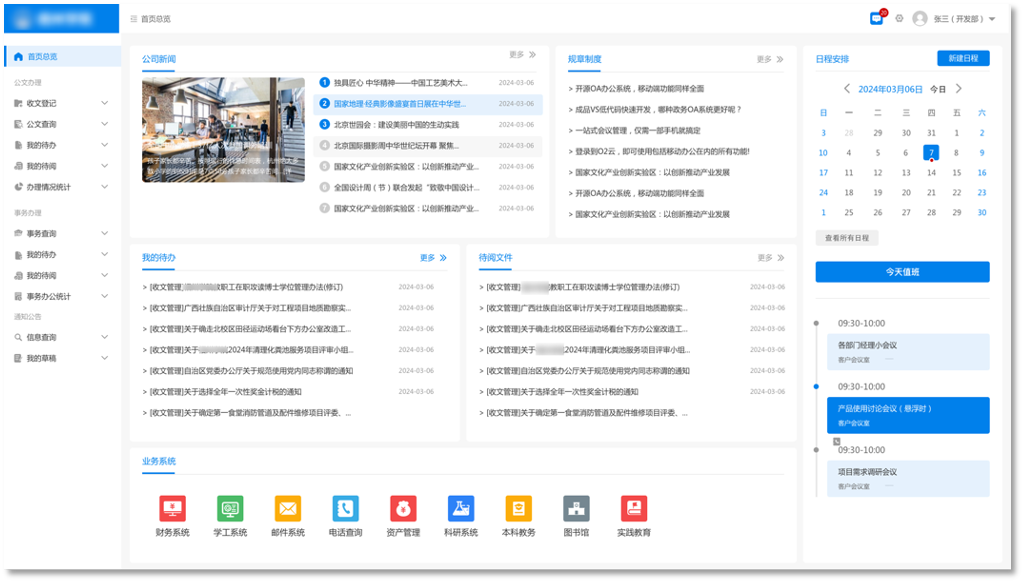Click the company news photo thumbnail
The width and height of the screenshot is (1024, 584).
pyautogui.click(x=223, y=129)
